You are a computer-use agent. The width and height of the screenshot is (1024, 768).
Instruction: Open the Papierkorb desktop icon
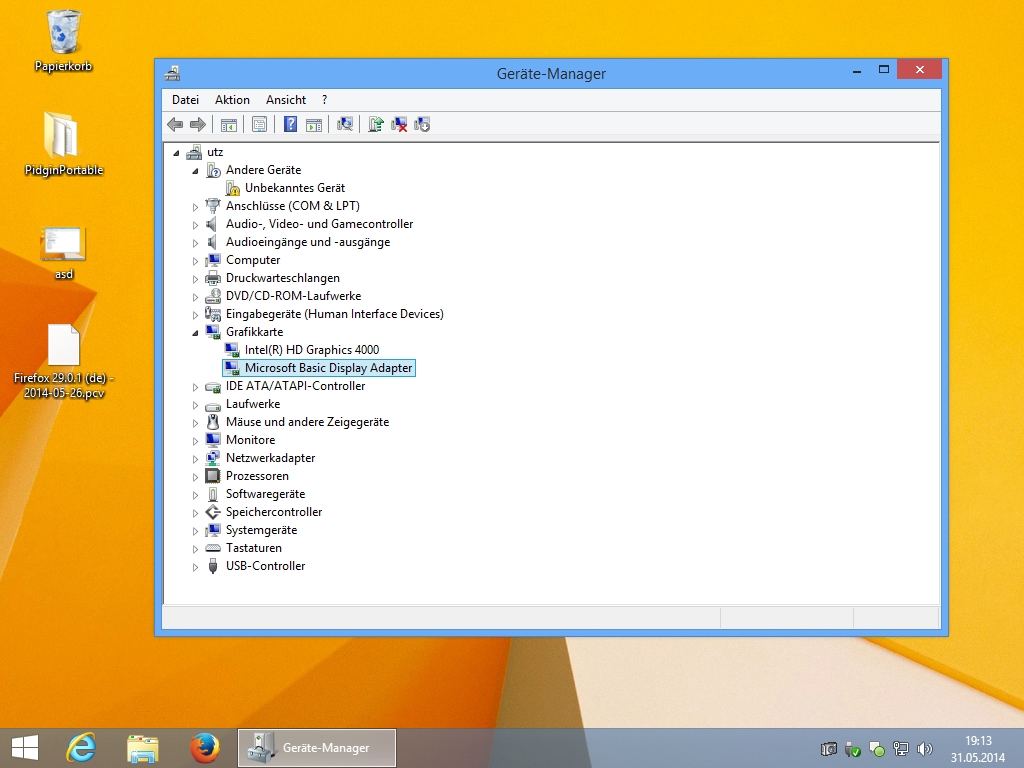tap(63, 33)
